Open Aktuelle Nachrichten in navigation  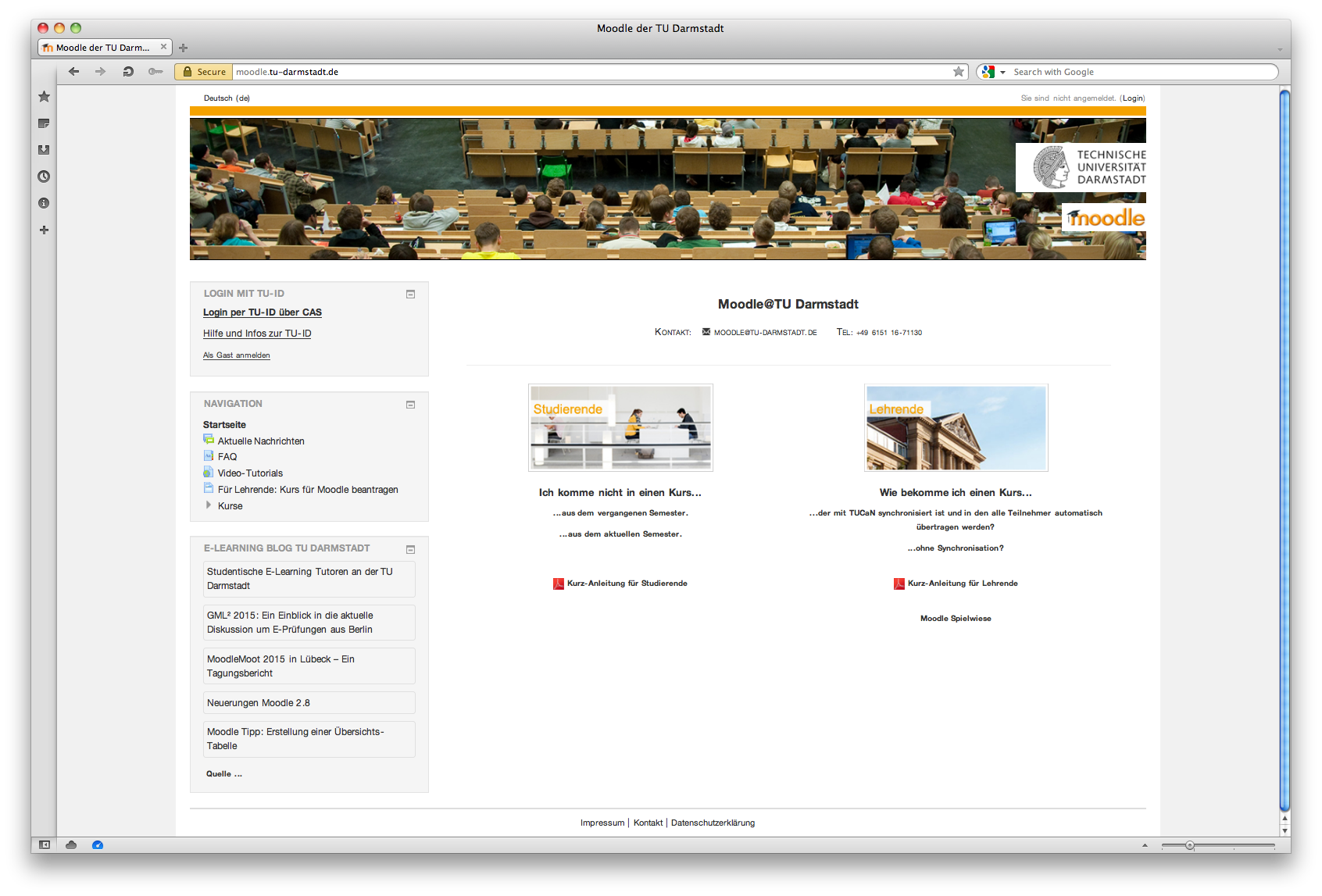(x=261, y=441)
